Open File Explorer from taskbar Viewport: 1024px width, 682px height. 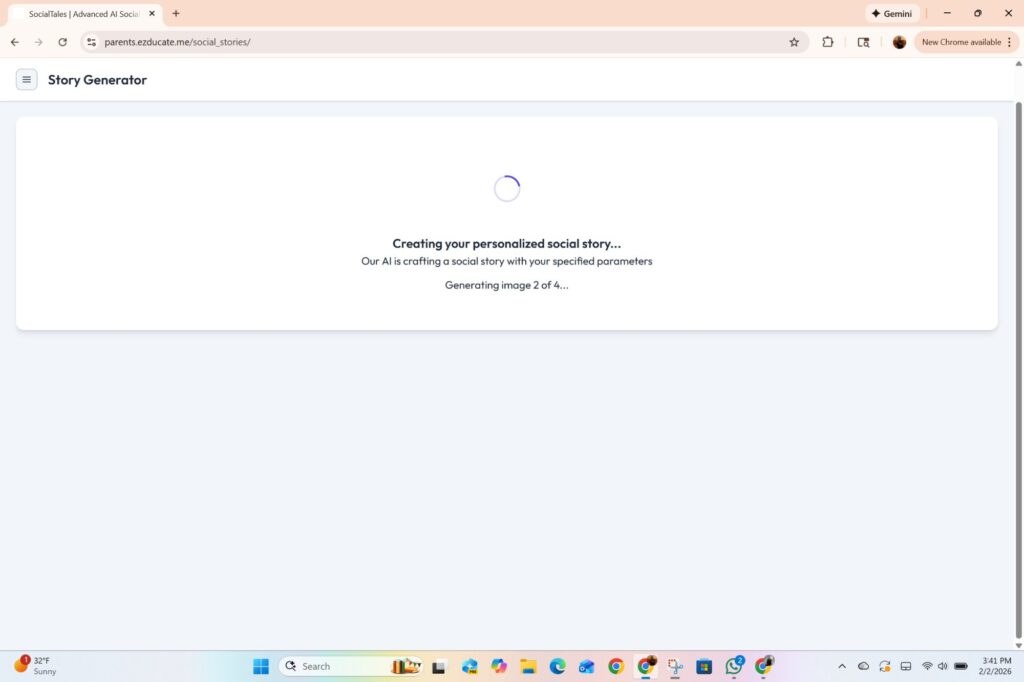(x=528, y=666)
